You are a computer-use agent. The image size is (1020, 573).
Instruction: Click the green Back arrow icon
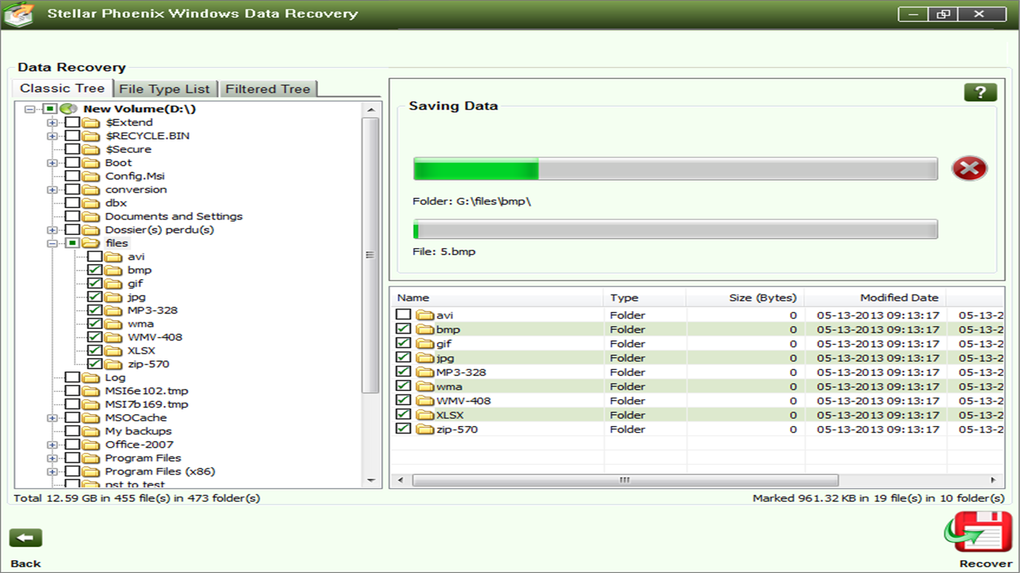(25, 538)
